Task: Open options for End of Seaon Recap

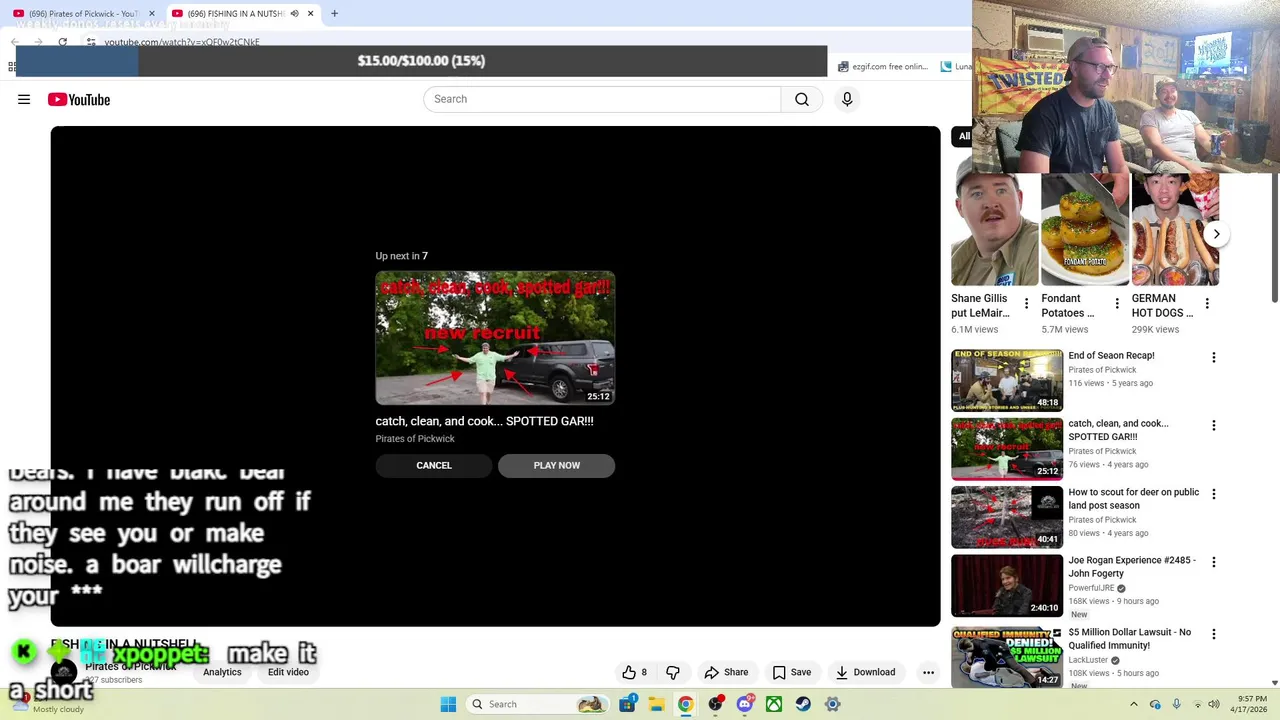Action: 1213,357
